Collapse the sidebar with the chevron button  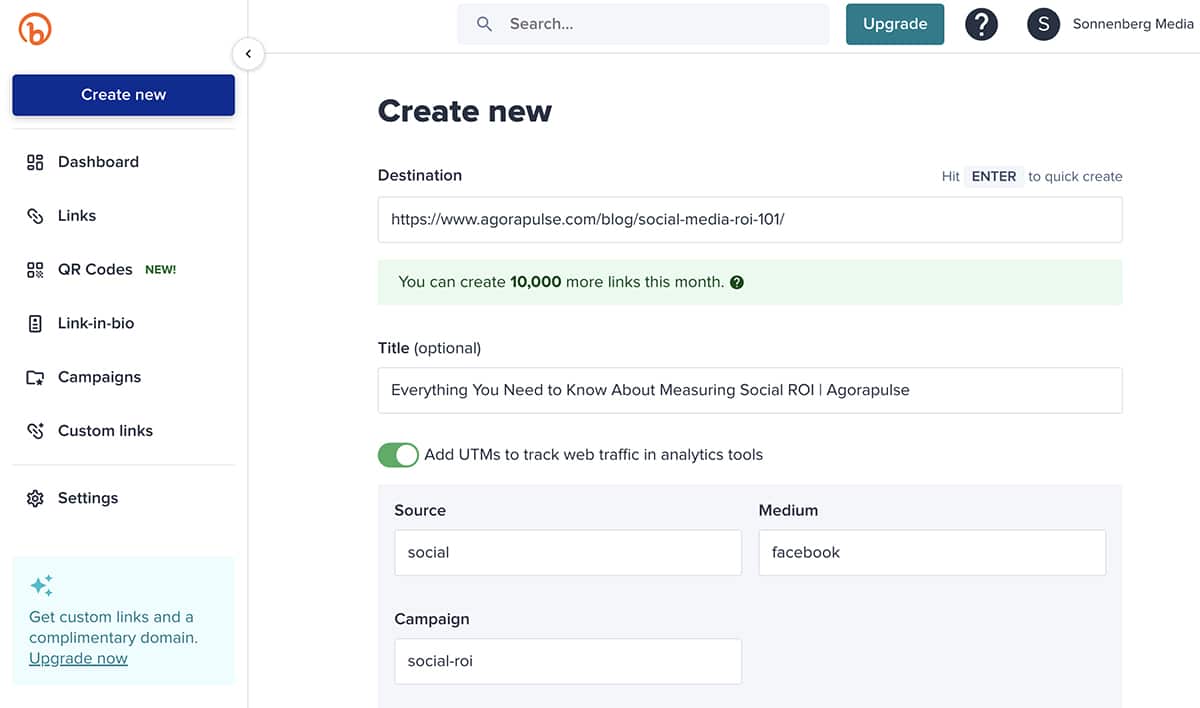pyautogui.click(x=248, y=54)
